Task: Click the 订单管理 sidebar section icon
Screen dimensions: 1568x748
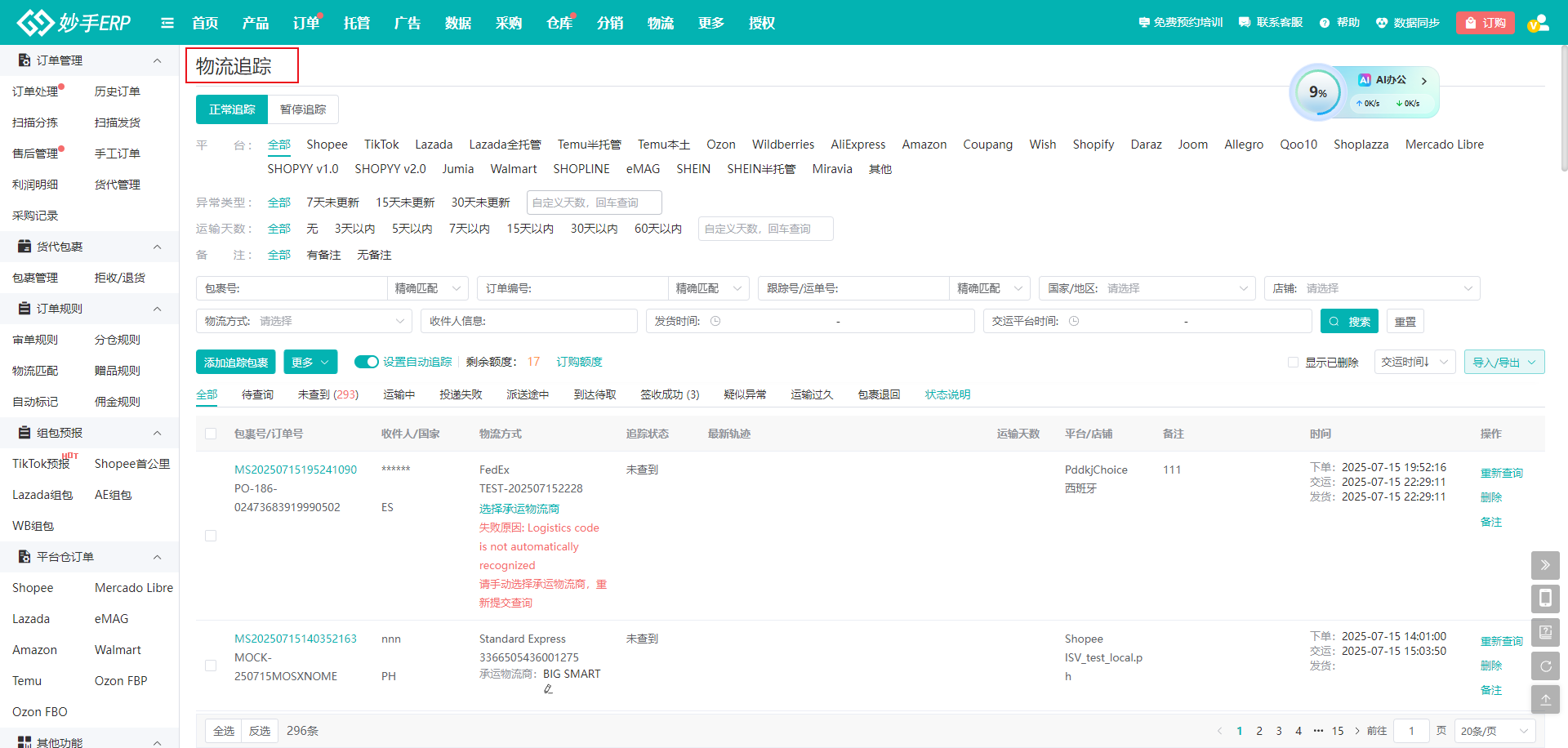Action: coord(24,60)
